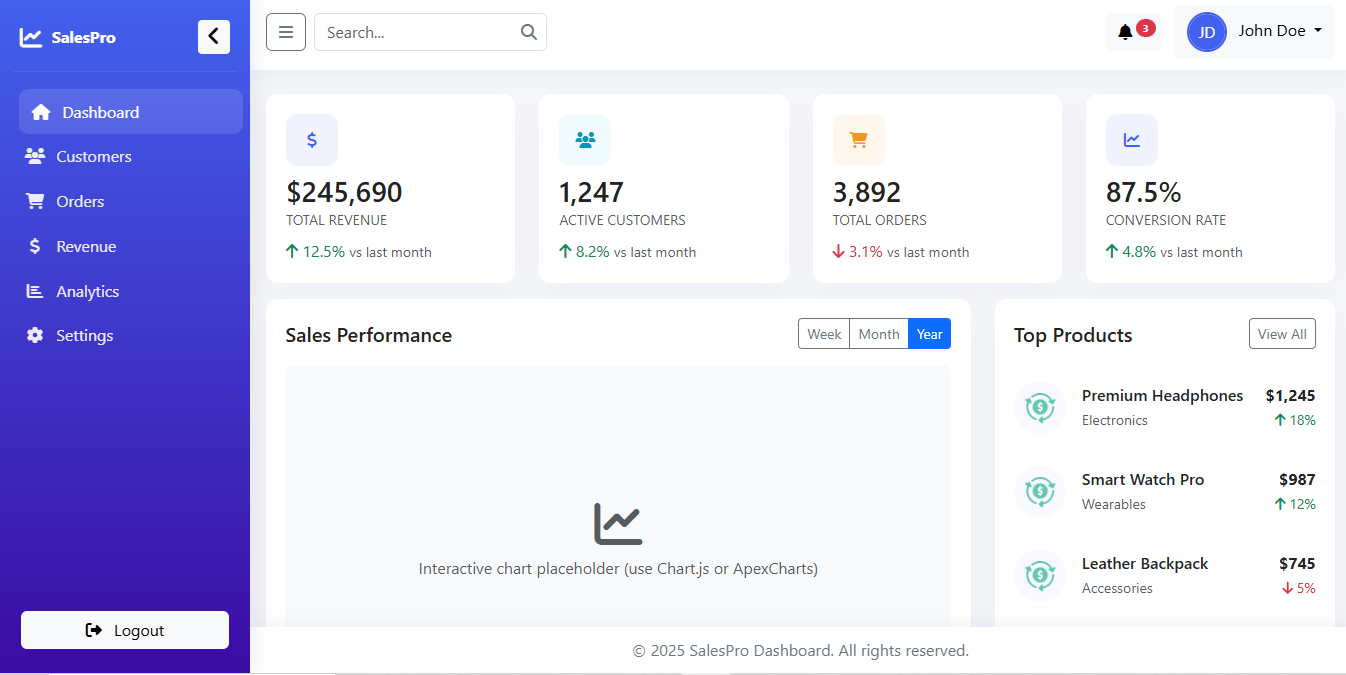1346x675 pixels.
Task: Switch chart range to Week
Action: pos(824,334)
